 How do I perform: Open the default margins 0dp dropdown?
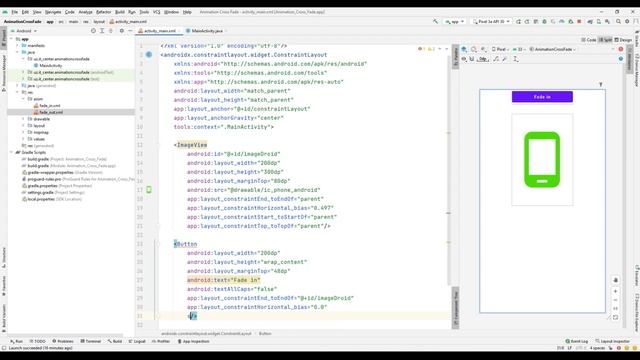[x=483, y=59]
